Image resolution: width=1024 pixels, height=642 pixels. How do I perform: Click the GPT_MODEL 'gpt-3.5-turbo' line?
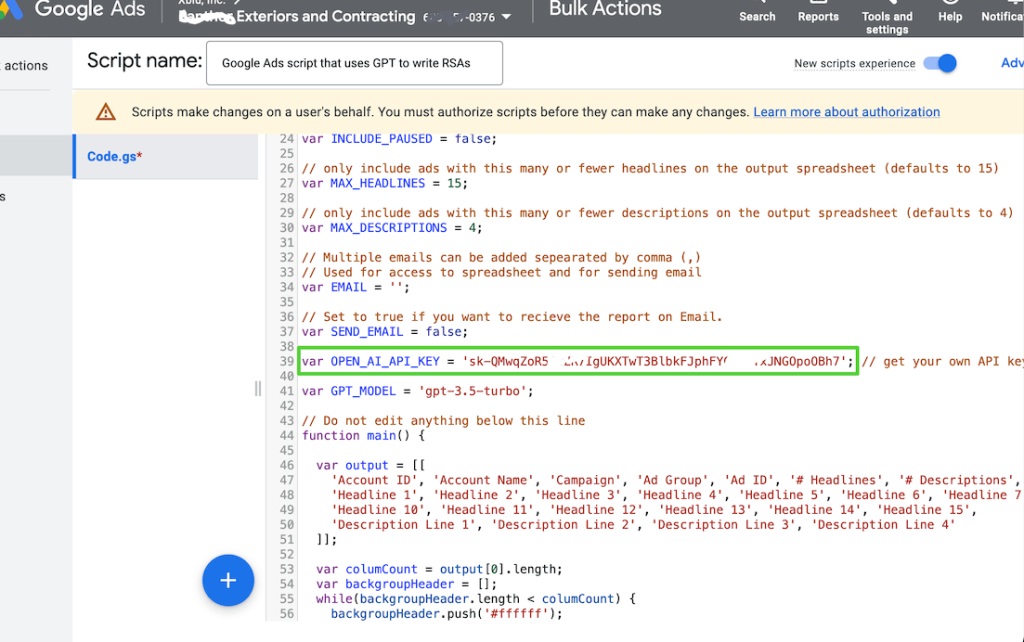(417, 391)
